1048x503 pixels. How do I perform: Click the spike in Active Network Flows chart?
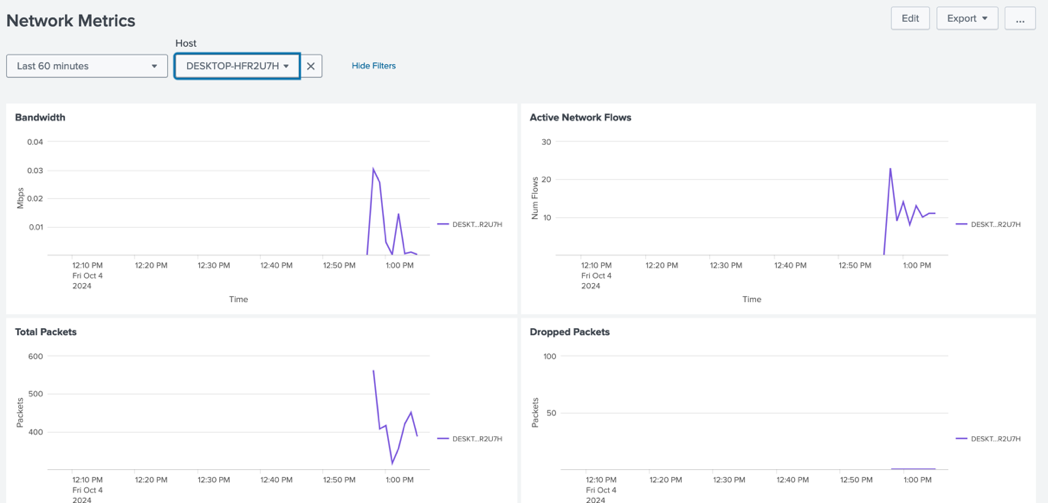890,169
